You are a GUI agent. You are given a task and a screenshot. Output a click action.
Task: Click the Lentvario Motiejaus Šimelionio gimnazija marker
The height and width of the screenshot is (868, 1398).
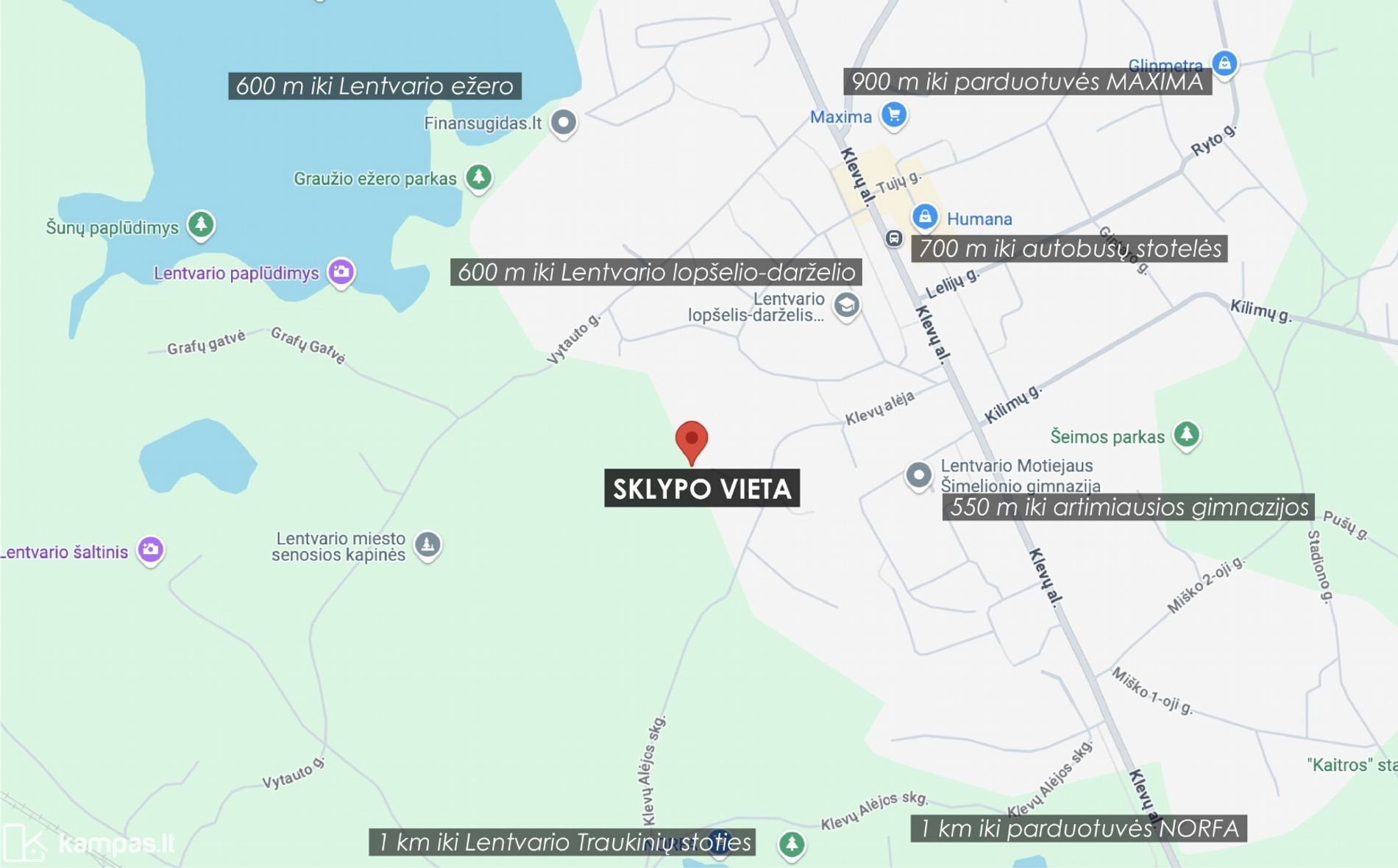[x=918, y=475]
